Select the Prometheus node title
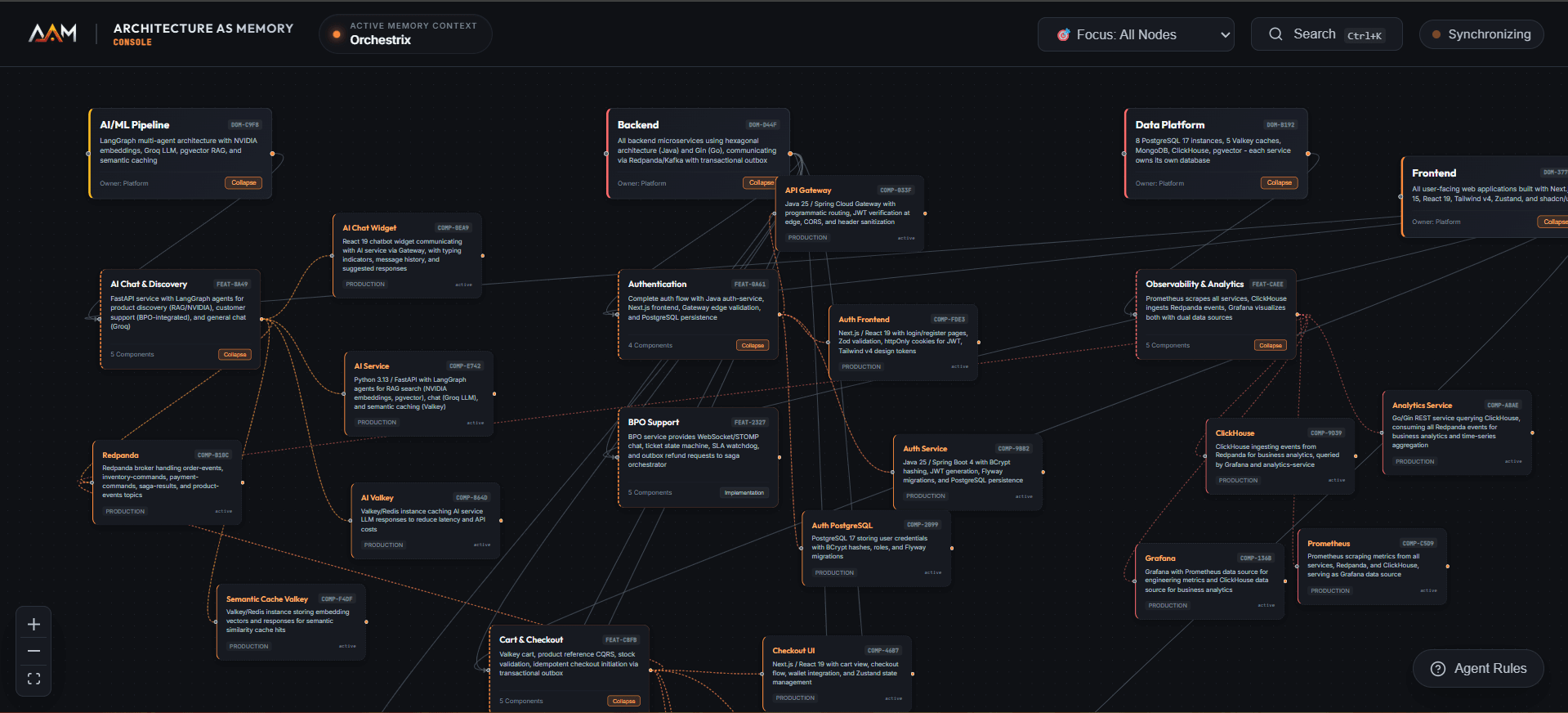 pyautogui.click(x=1329, y=544)
